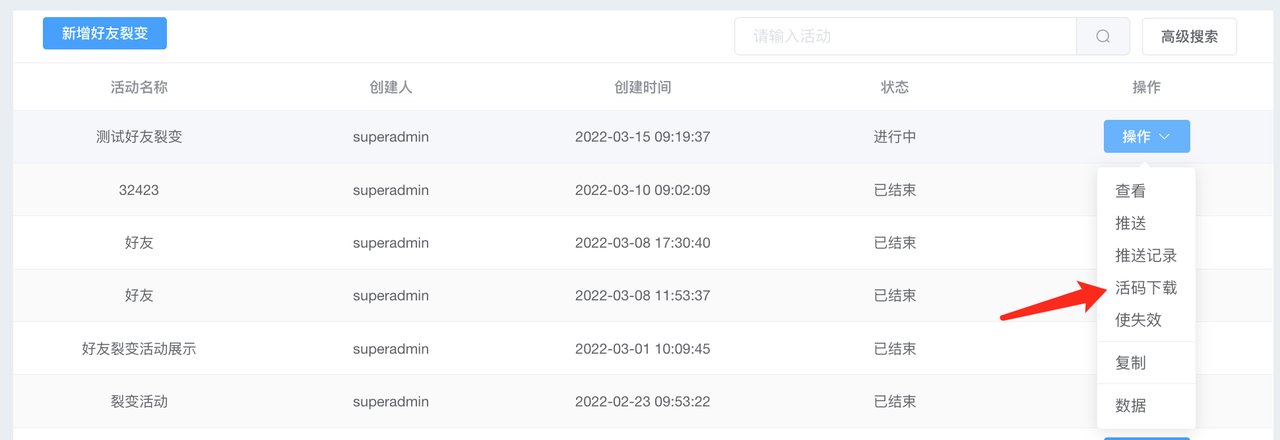Select the 32423 activity row
The width and height of the screenshot is (1280, 440).
[x=640, y=190]
